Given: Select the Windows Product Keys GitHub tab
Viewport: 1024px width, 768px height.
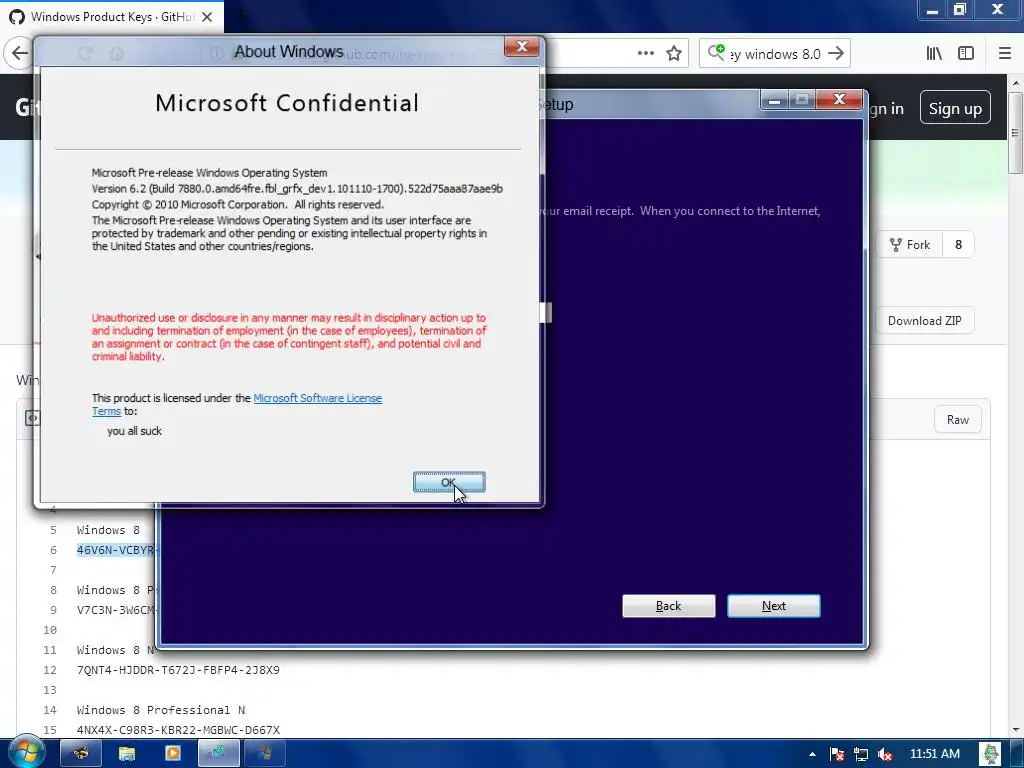Looking at the screenshot, I should click(x=112, y=17).
